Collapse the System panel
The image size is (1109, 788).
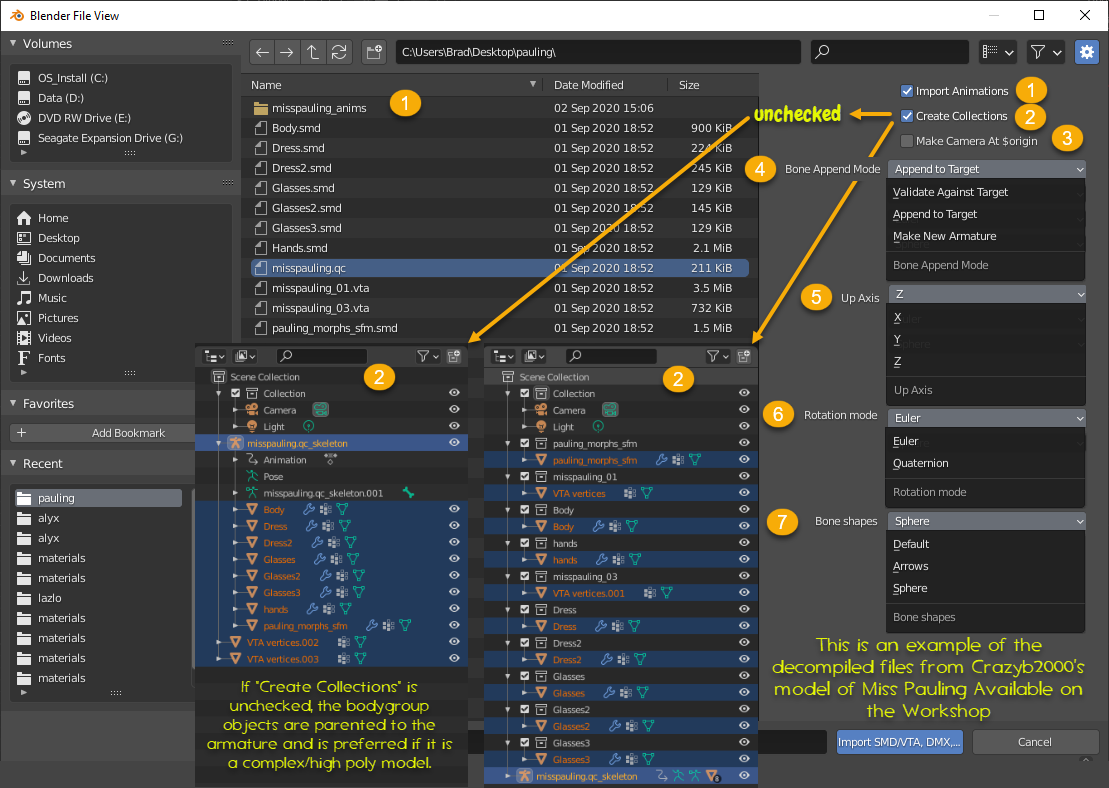(x=13, y=183)
